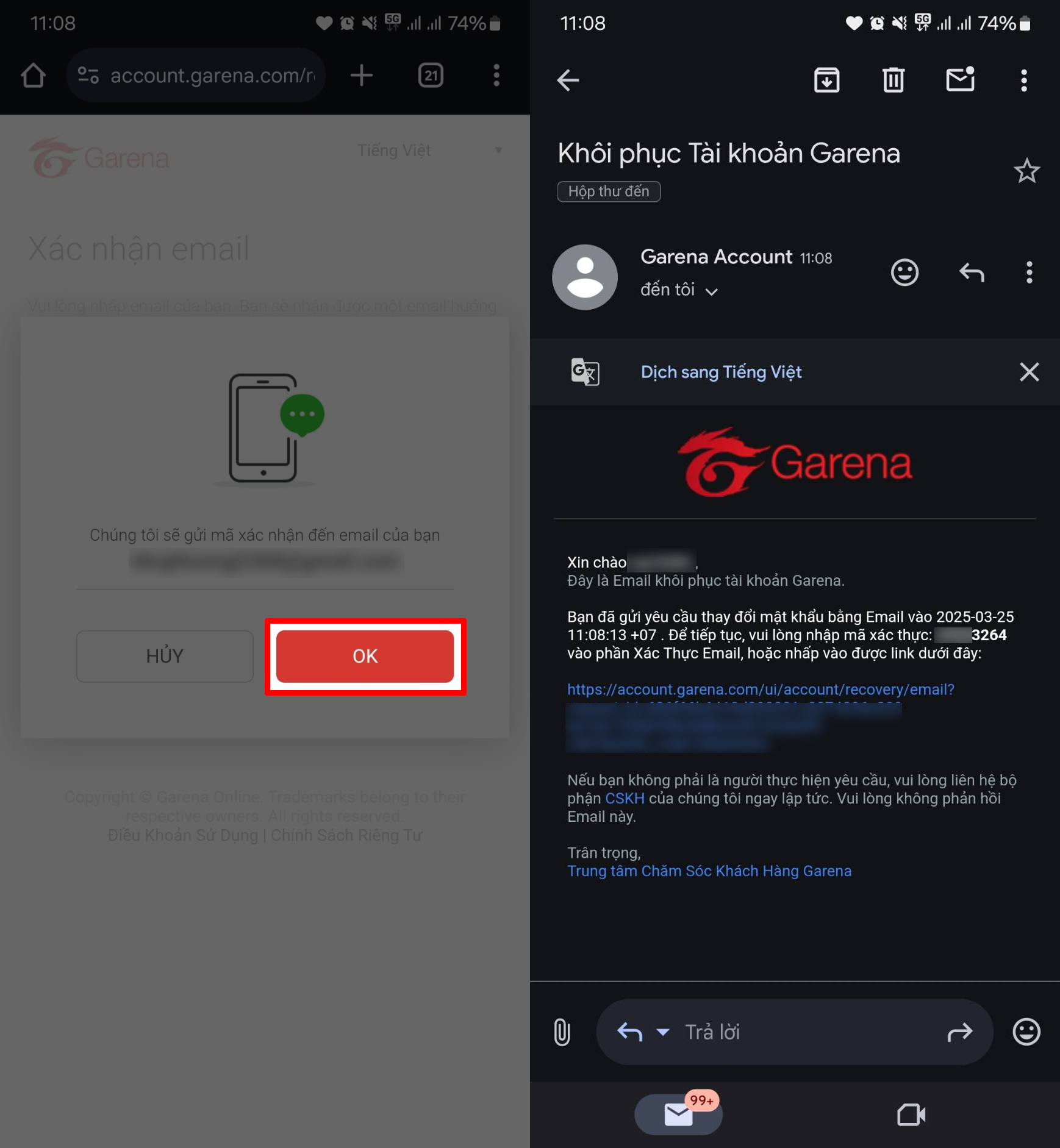Switch to the Meet video tab

[911, 1115]
